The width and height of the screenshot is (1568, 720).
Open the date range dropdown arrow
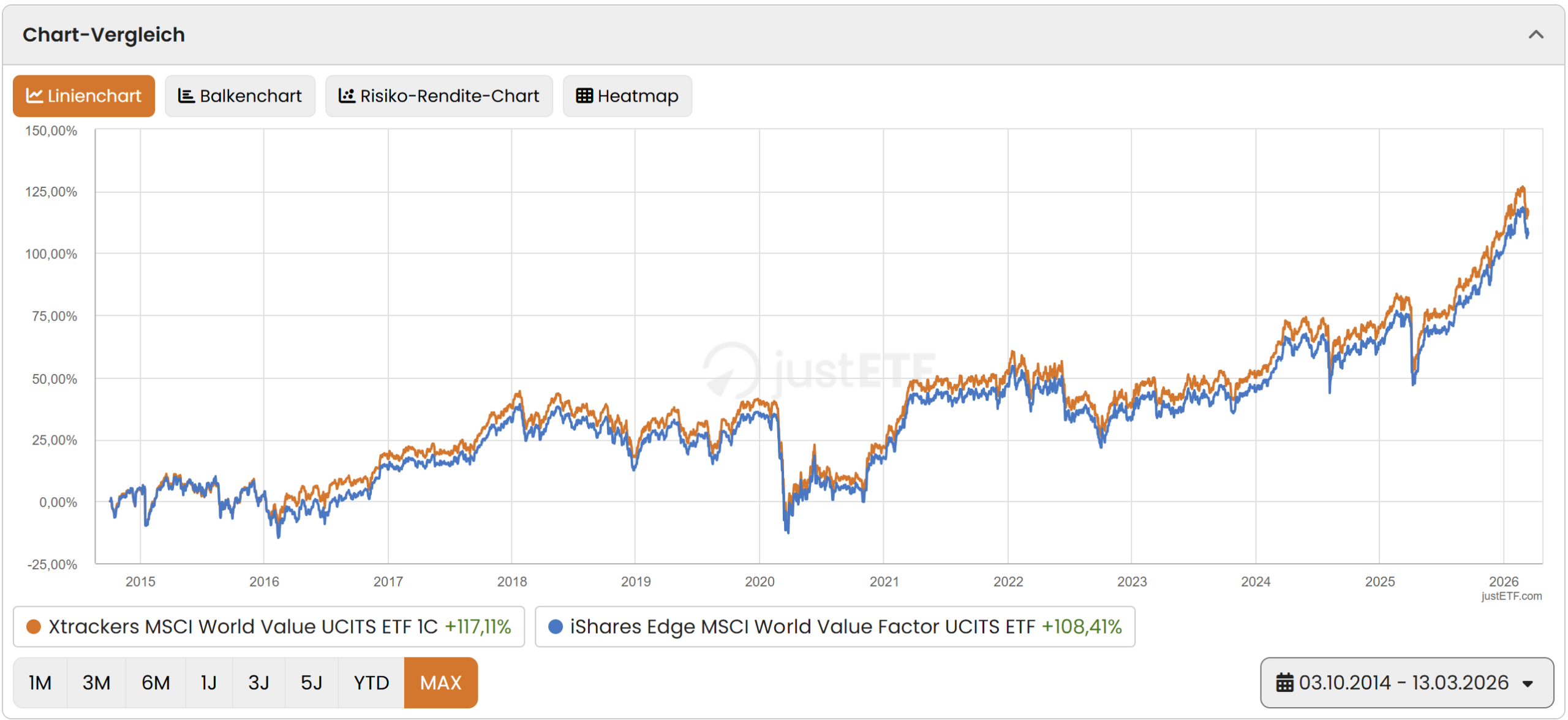click(x=1528, y=684)
